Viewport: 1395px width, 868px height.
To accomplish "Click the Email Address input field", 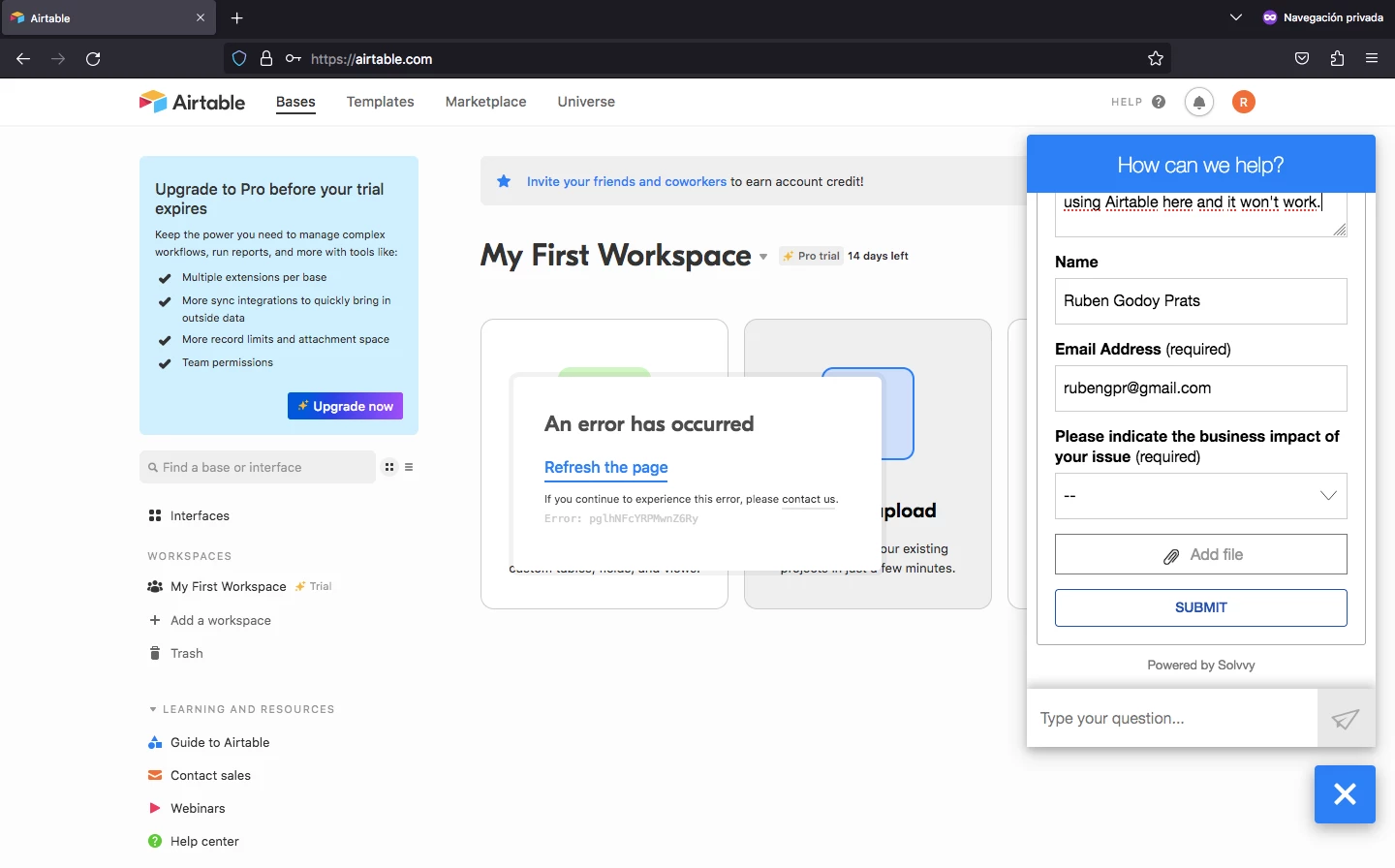I will click(x=1201, y=388).
